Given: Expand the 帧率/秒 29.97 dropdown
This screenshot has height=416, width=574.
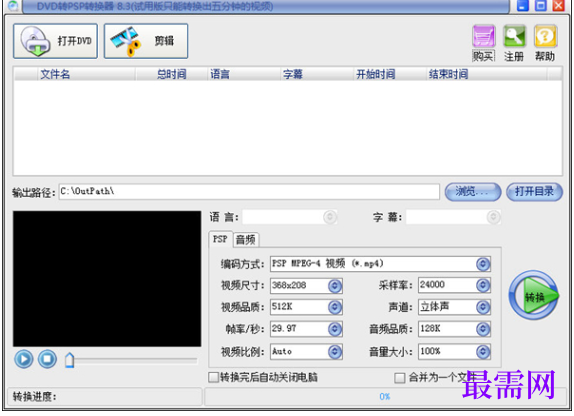Looking at the screenshot, I should click(335, 329).
